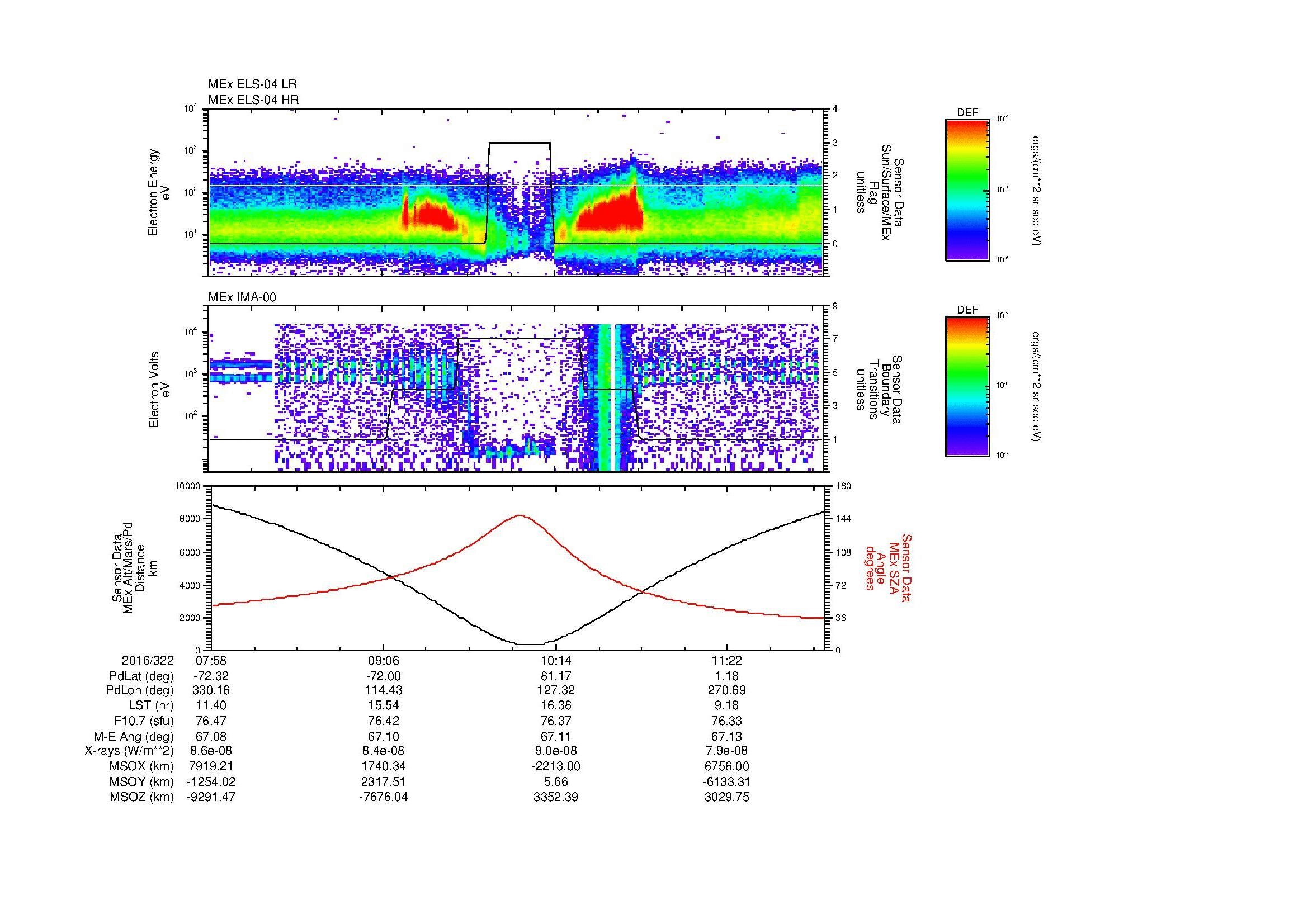
Task: Click the '10:14' time tick label
Action: click(556, 661)
